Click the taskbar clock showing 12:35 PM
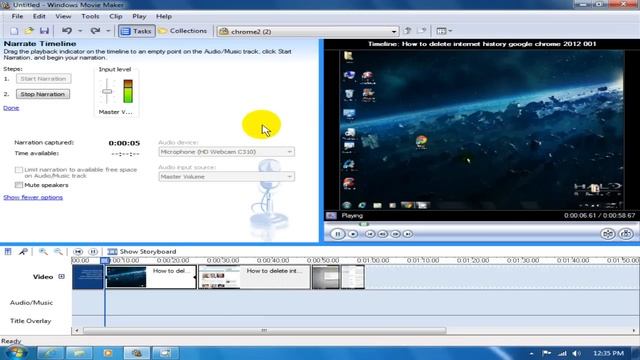 click(x=608, y=353)
